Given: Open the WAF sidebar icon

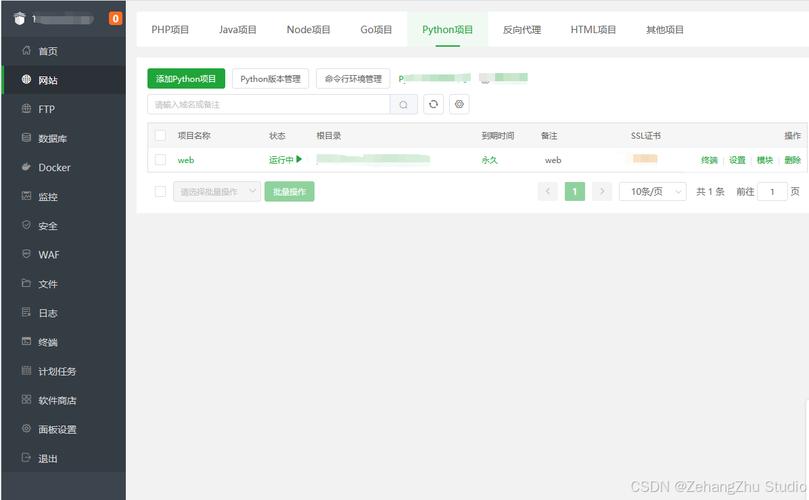Looking at the screenshot, I should click(x=26, y=254).
